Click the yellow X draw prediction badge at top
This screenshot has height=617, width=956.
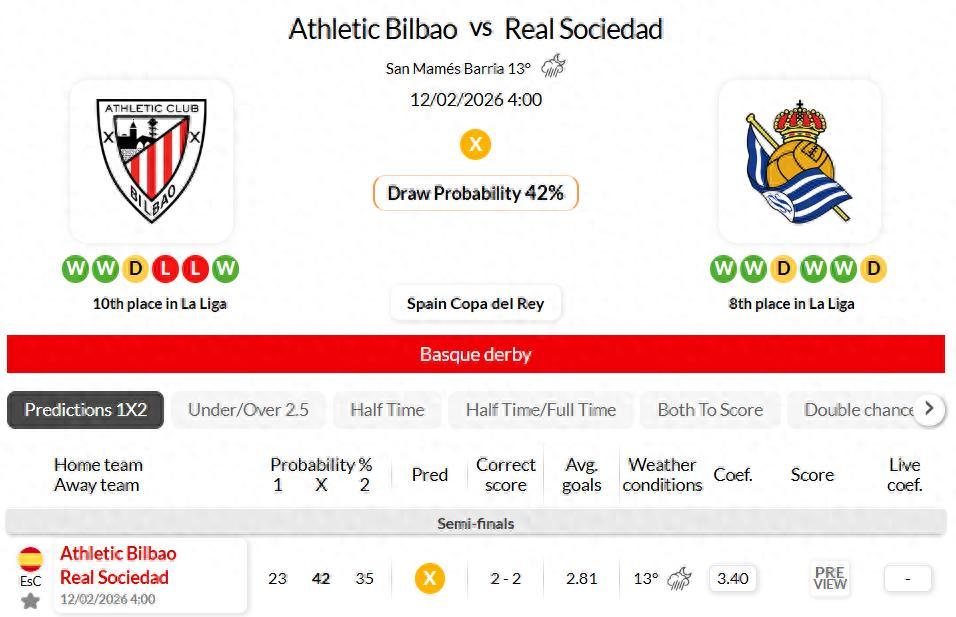(475, 144)
